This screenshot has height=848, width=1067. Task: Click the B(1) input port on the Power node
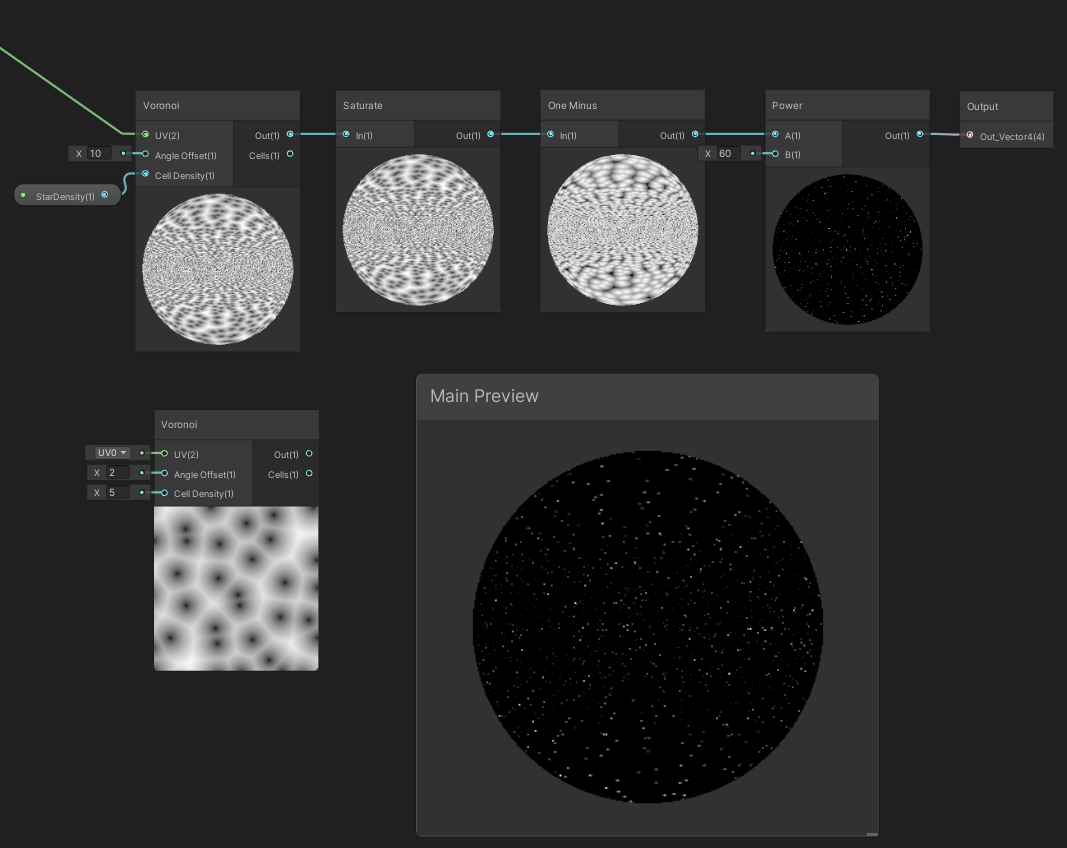coord(777,155)
